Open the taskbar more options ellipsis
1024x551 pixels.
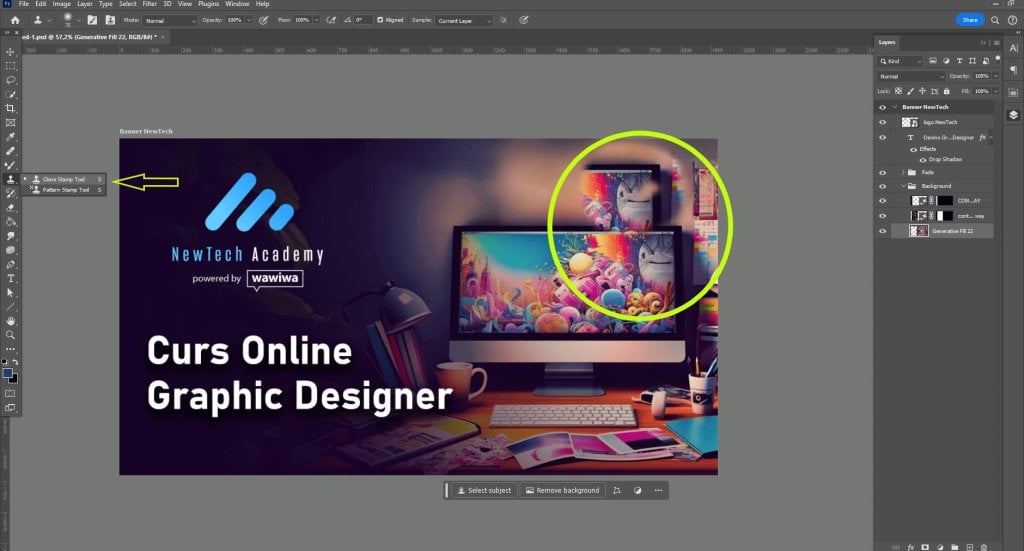pos(658,490)
